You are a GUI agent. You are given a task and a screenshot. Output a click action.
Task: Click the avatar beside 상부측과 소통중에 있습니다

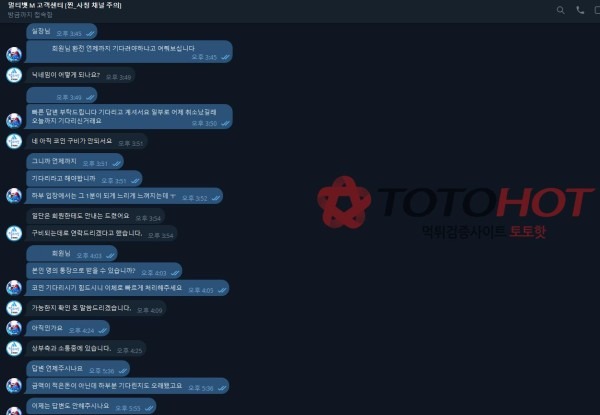click(x=14, y=348)
